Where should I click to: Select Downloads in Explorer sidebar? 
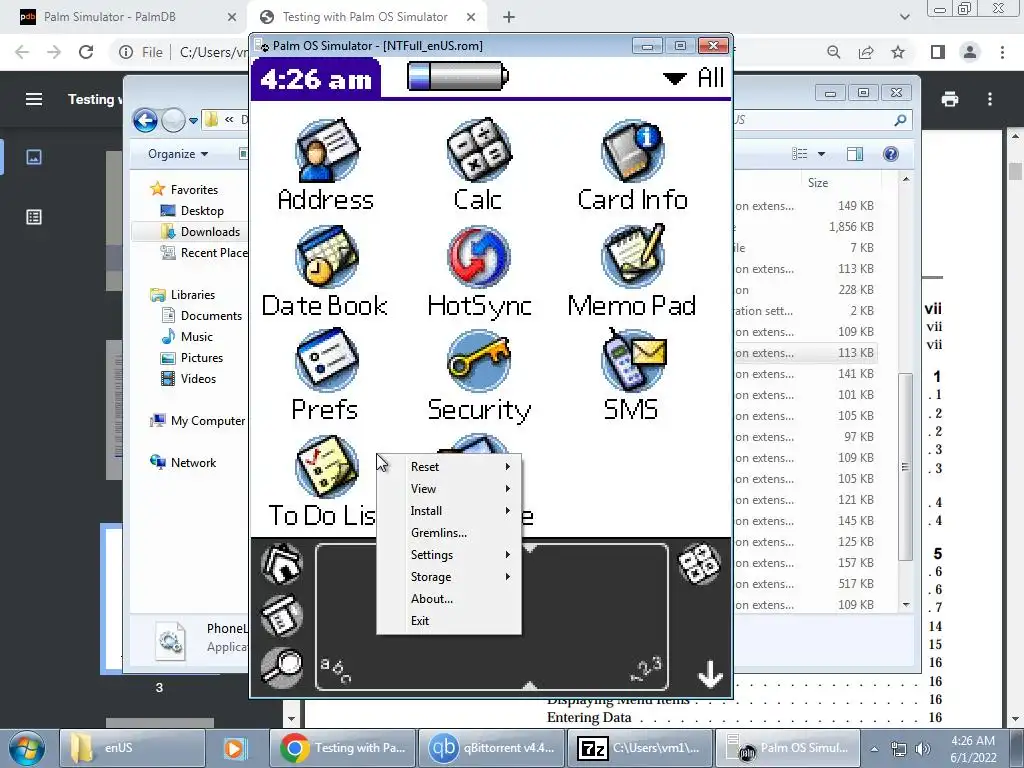pos(210,232)
